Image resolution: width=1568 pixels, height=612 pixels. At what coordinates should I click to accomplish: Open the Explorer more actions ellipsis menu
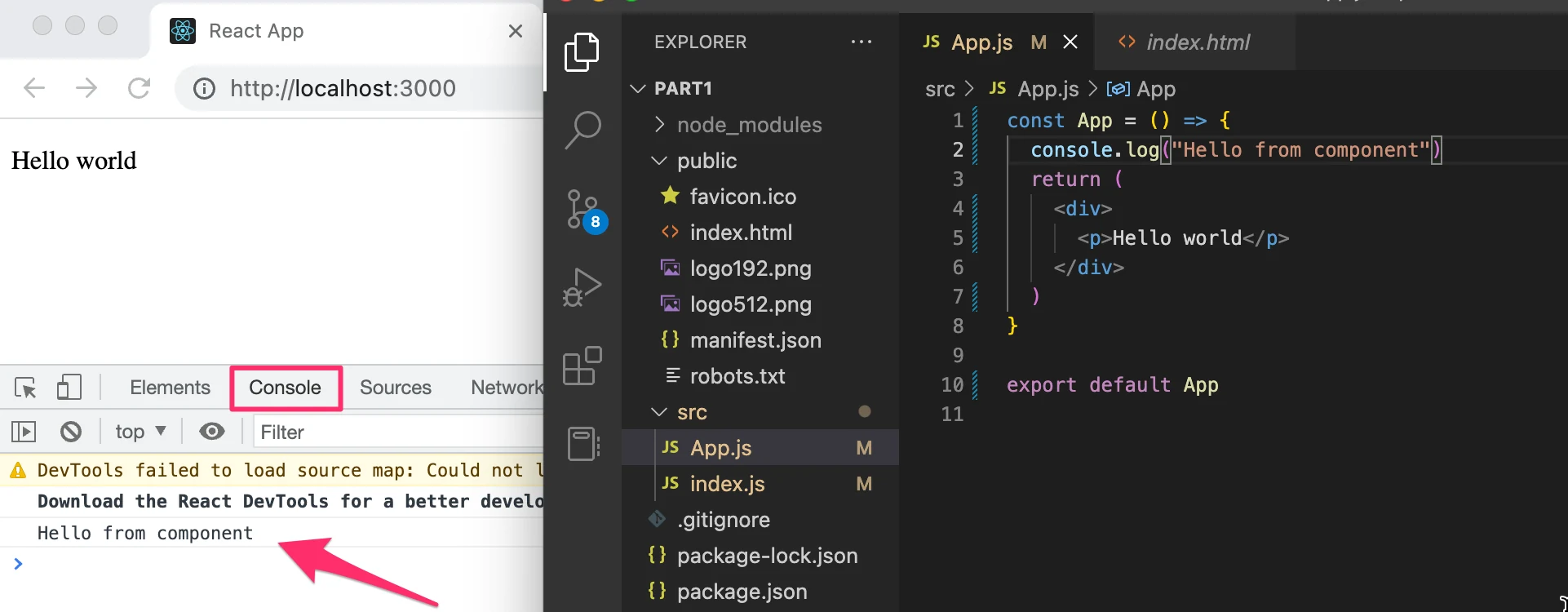862,42
